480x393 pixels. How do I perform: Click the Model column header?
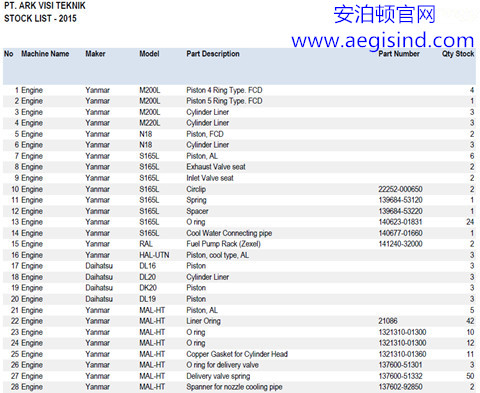(x=149, y=54)
